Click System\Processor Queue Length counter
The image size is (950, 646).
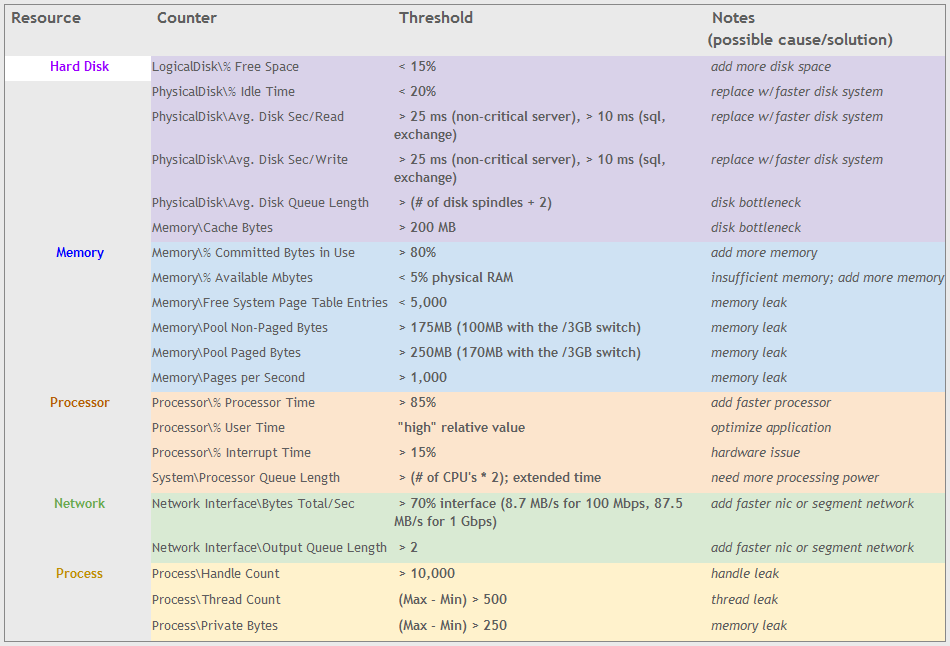click(x=246, y=478)
